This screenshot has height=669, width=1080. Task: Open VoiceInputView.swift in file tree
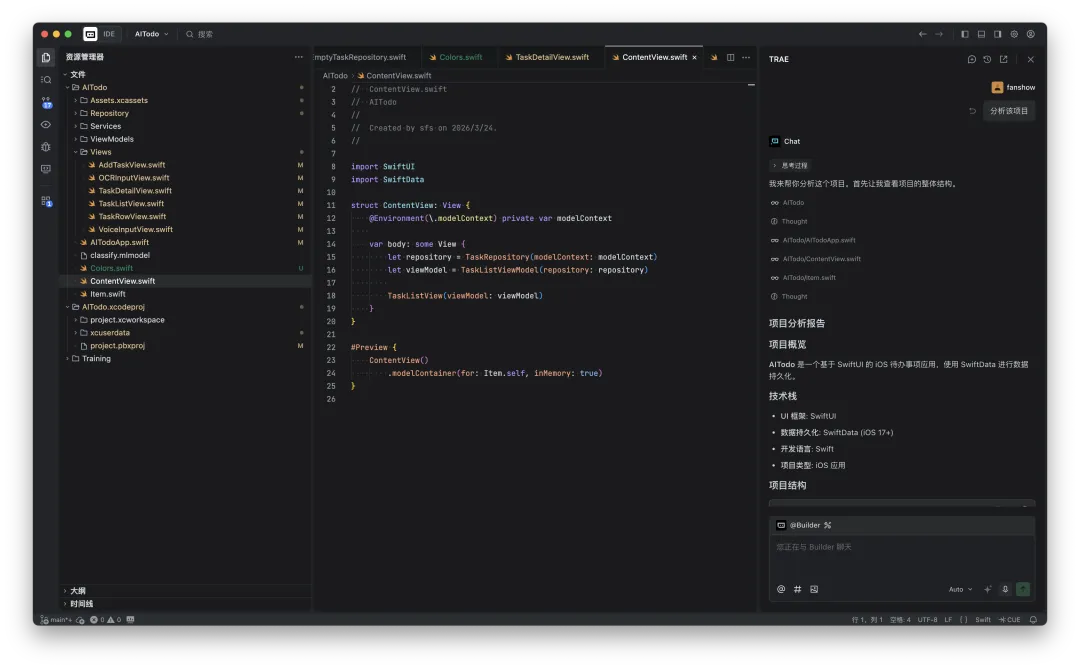tap(135, 229)
